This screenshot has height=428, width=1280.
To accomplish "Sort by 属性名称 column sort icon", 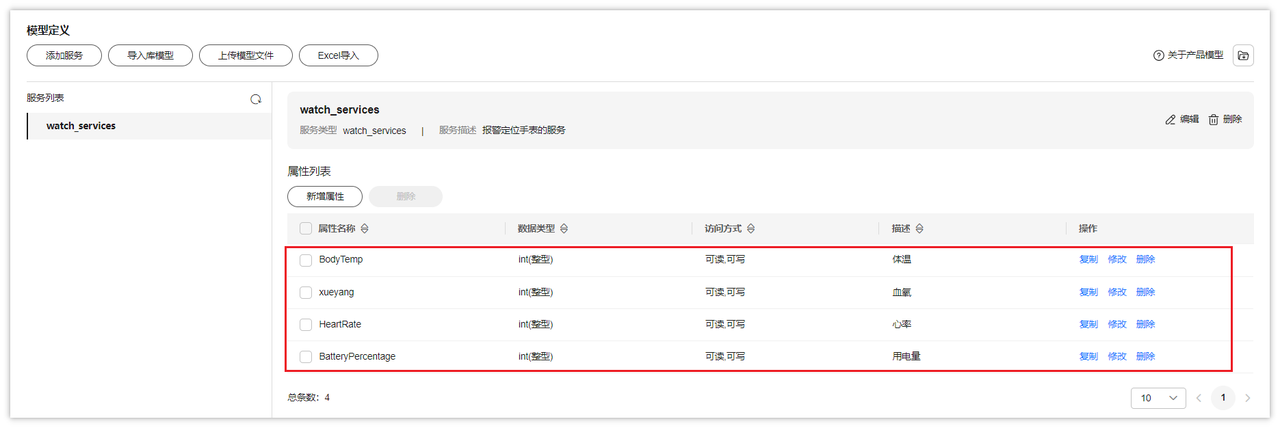I will pyautogui.click(x=365, y=228).
